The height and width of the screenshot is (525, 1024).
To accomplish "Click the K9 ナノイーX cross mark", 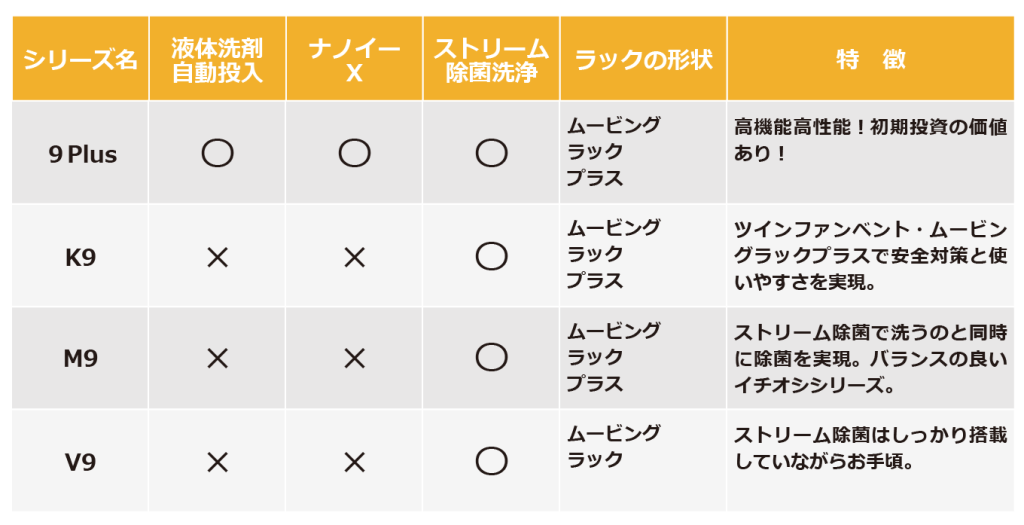I will pyautogui.click(x=354, y=257).
